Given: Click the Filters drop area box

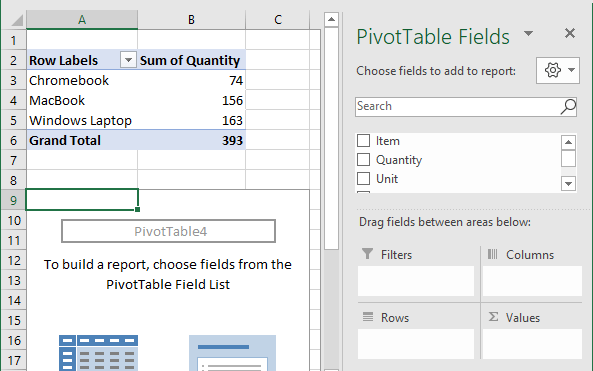Looking at the screenshot, I should click(416, 281).
